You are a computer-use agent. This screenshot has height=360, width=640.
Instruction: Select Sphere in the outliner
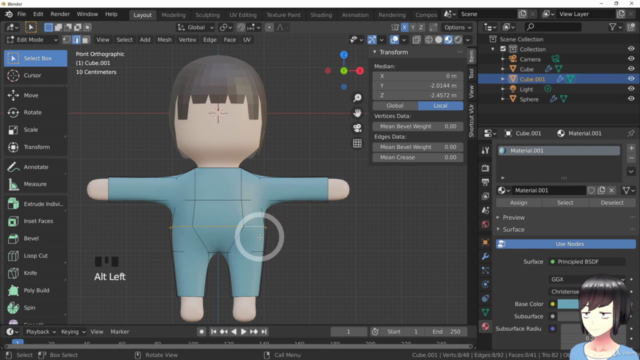pos(529,99)
